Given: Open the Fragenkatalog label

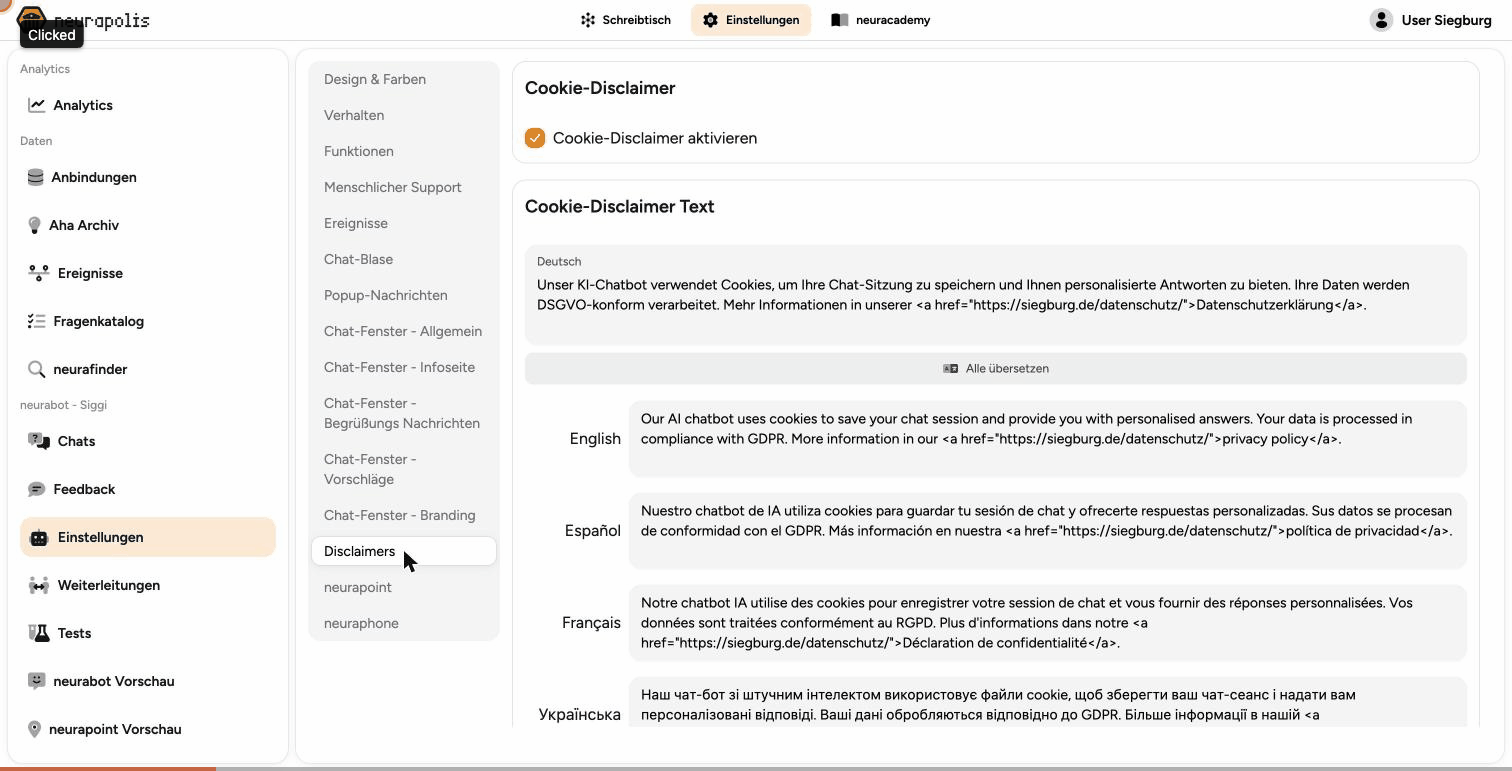Looking at the screenshot, I should [x=99, y=321].
